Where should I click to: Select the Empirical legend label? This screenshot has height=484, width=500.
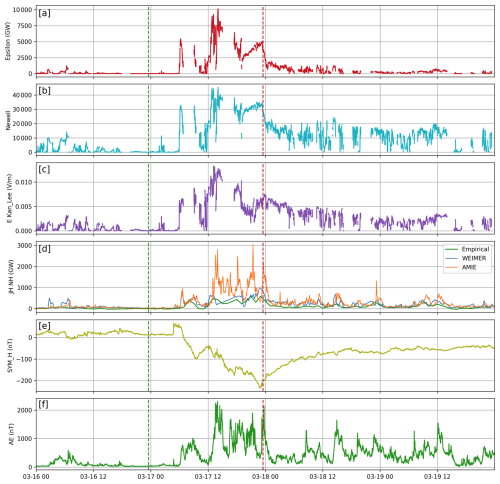point(475,249)
